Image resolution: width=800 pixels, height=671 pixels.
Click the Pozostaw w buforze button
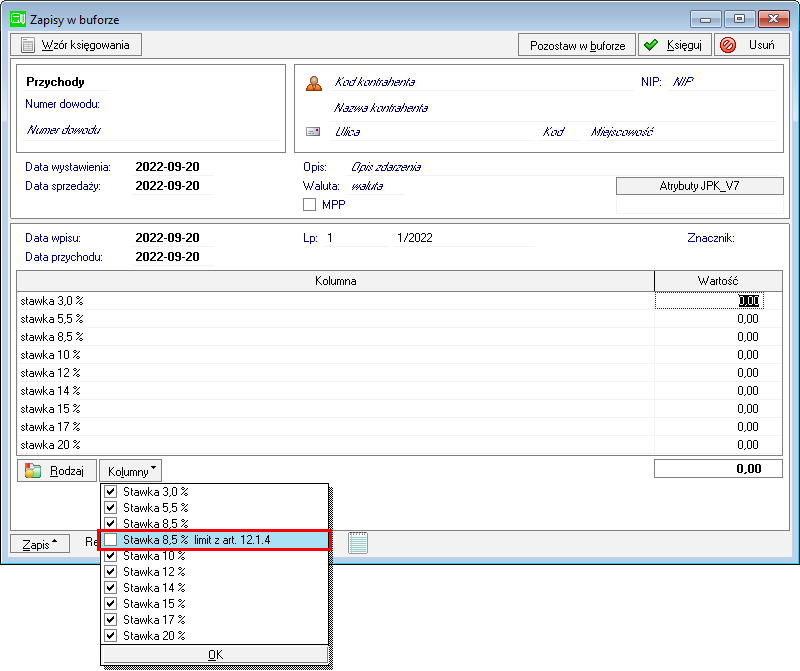click(577, 45)
